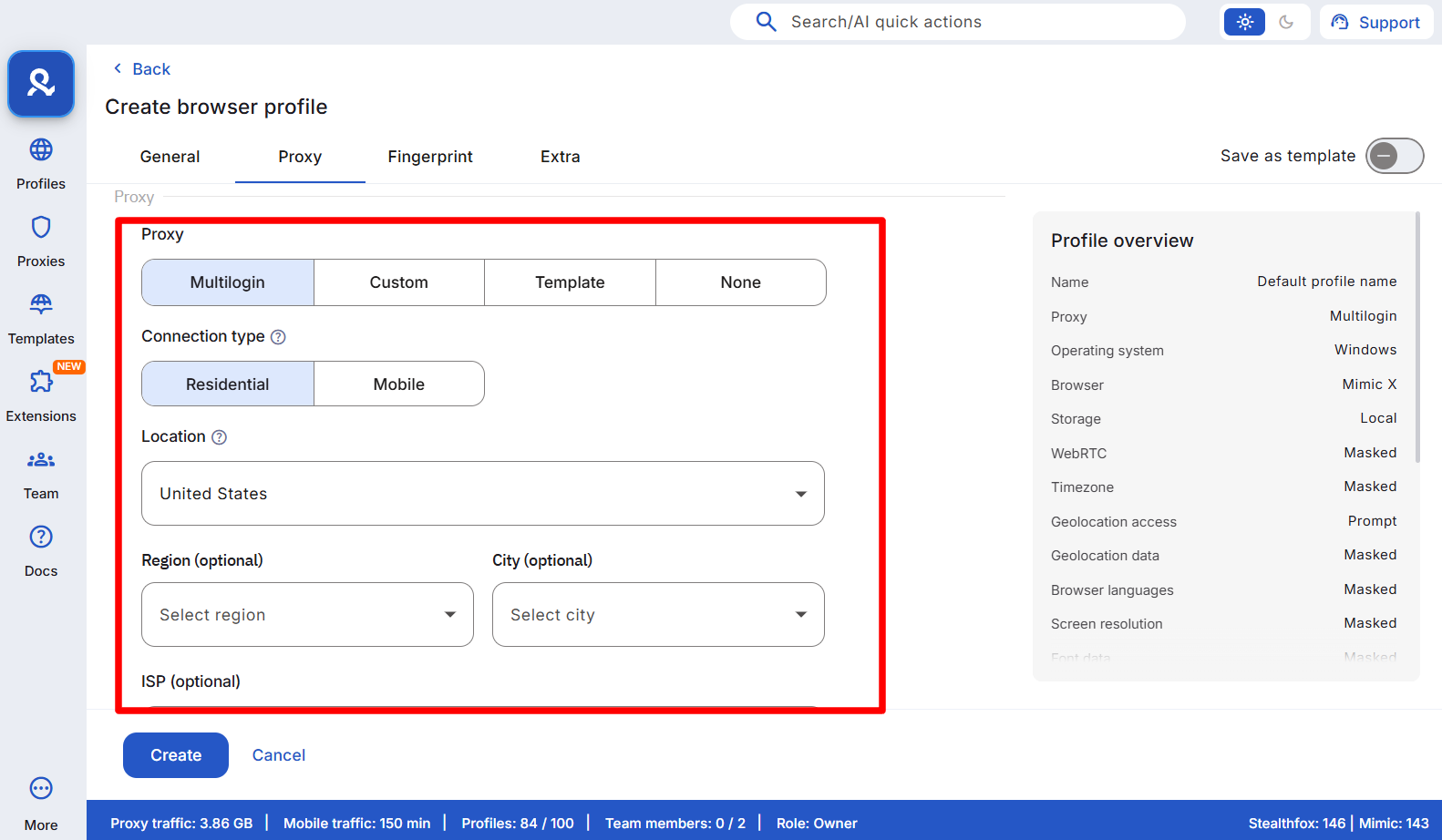Click the Profile overview scrollbar
The image size is (1442, 840).
point(1416,337)
